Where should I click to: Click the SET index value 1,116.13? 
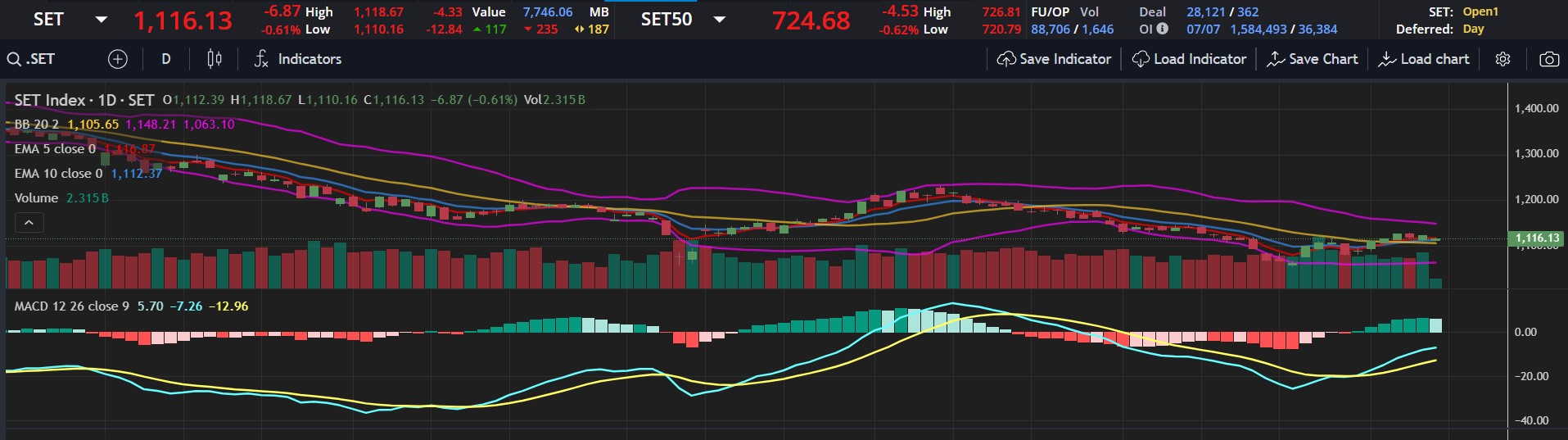(x=183, y=20)
